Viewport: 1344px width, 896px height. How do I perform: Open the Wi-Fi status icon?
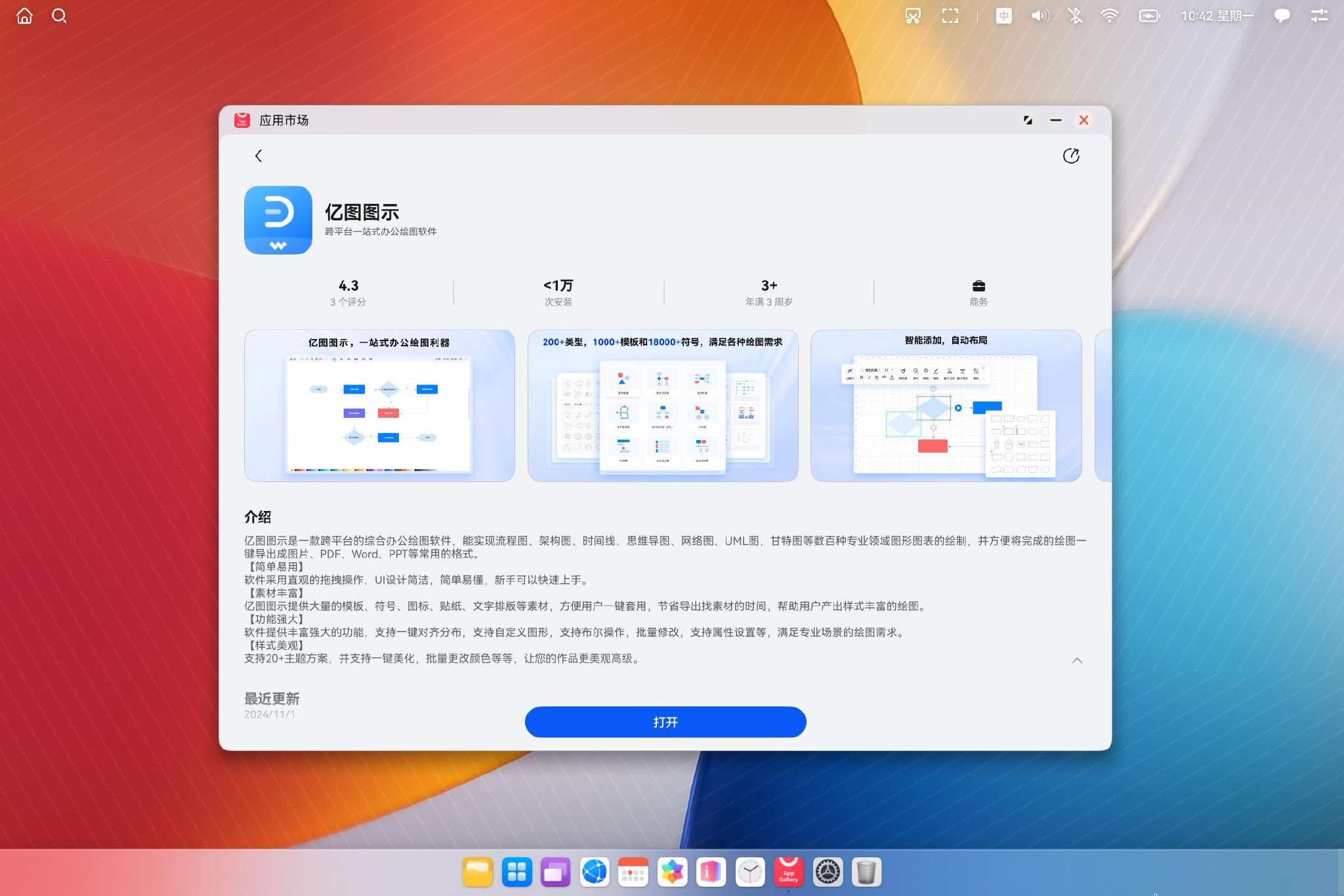pyautogui.click(x=1110, y=16)
